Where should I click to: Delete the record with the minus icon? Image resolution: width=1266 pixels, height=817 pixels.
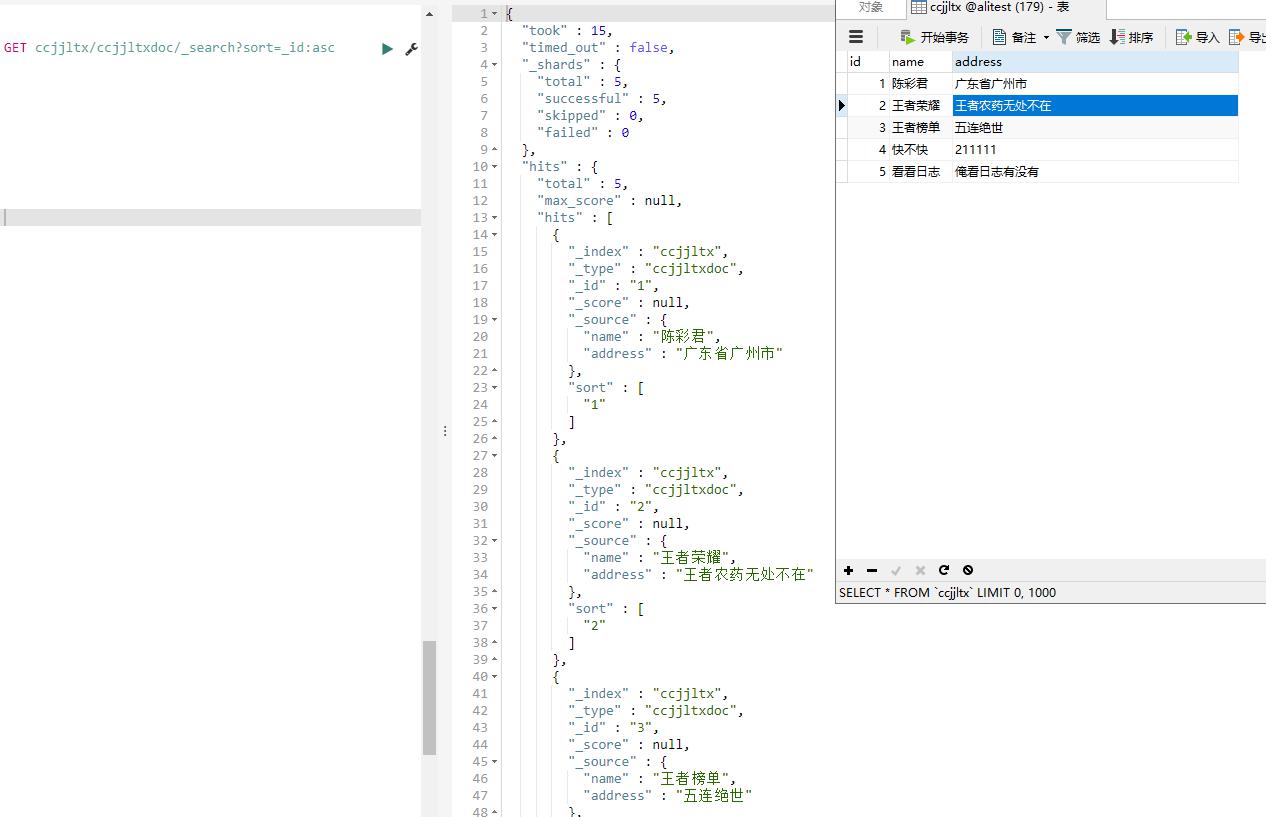pos(872,570)
